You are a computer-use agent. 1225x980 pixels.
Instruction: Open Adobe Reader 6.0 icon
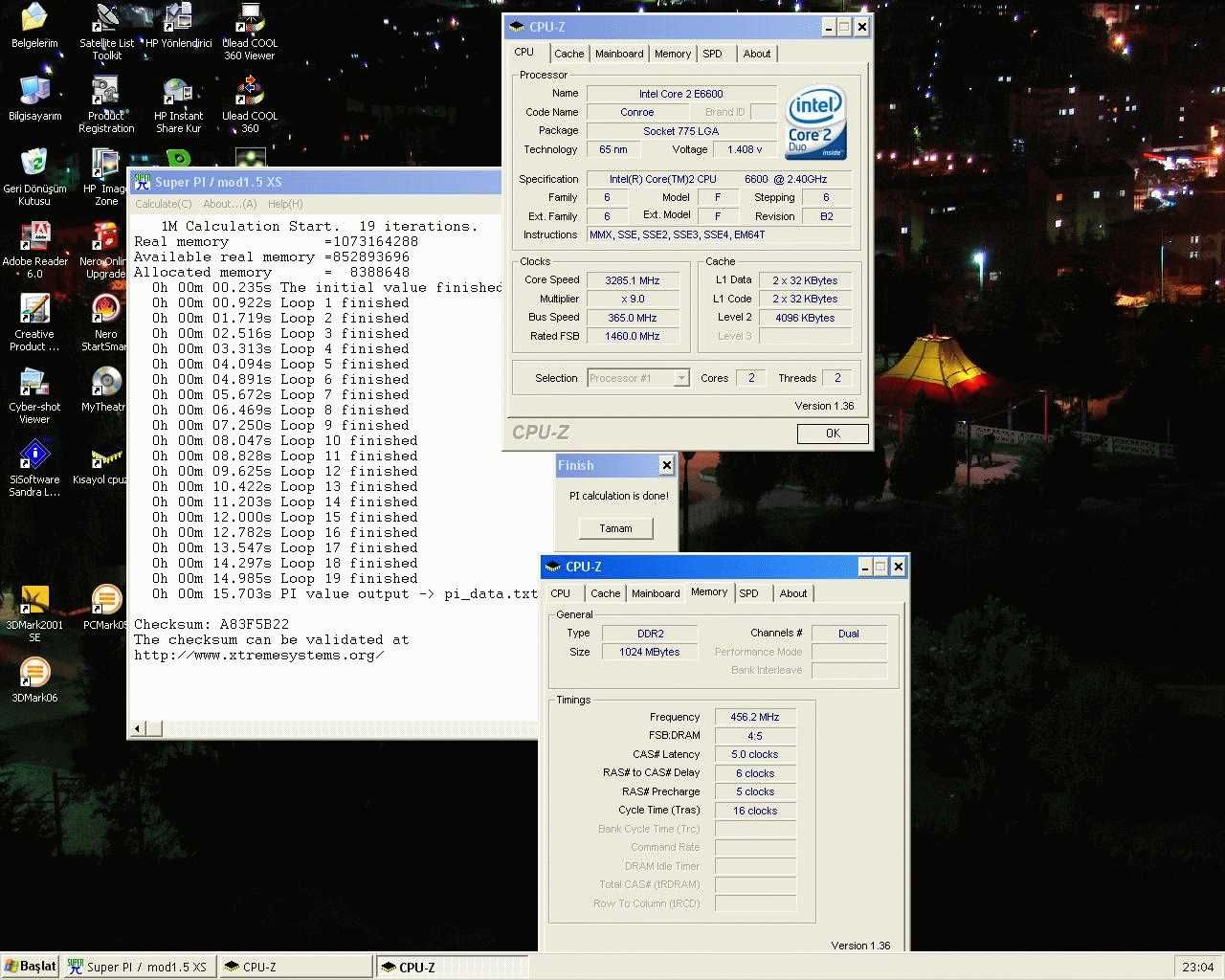34,250
